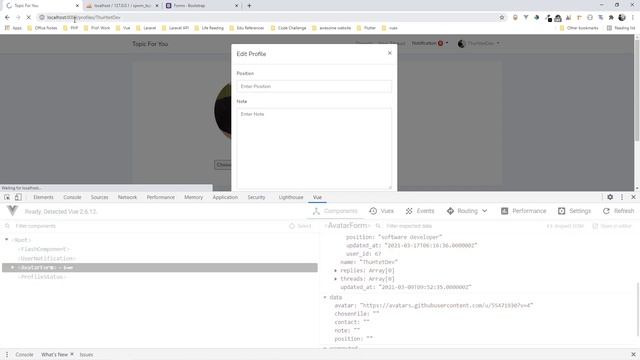
Task: Open DevTools settings gear
Action: [x=610, y=197]
